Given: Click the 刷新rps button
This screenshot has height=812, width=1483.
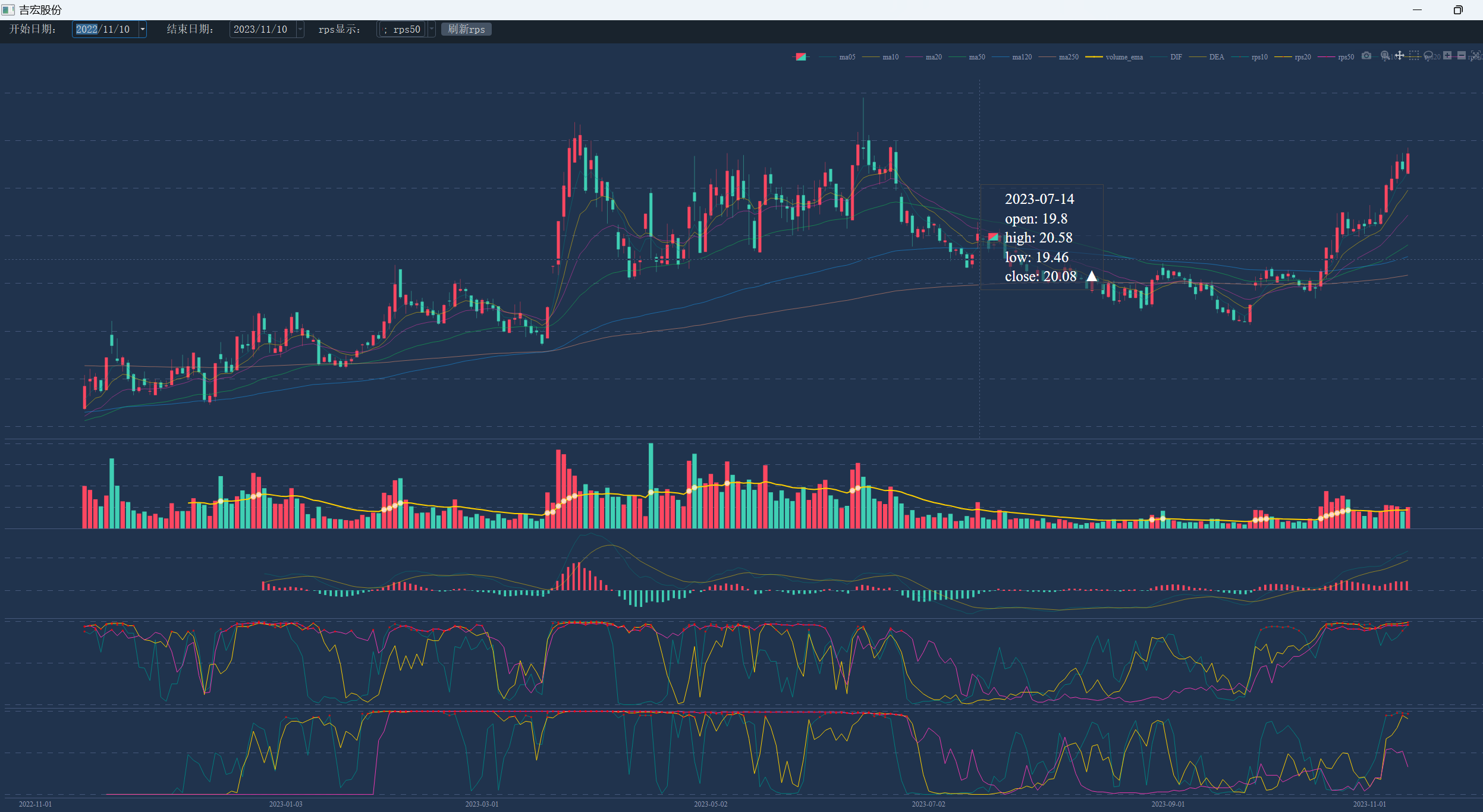Looking at the screenshot, I should [x=466, y=29].
